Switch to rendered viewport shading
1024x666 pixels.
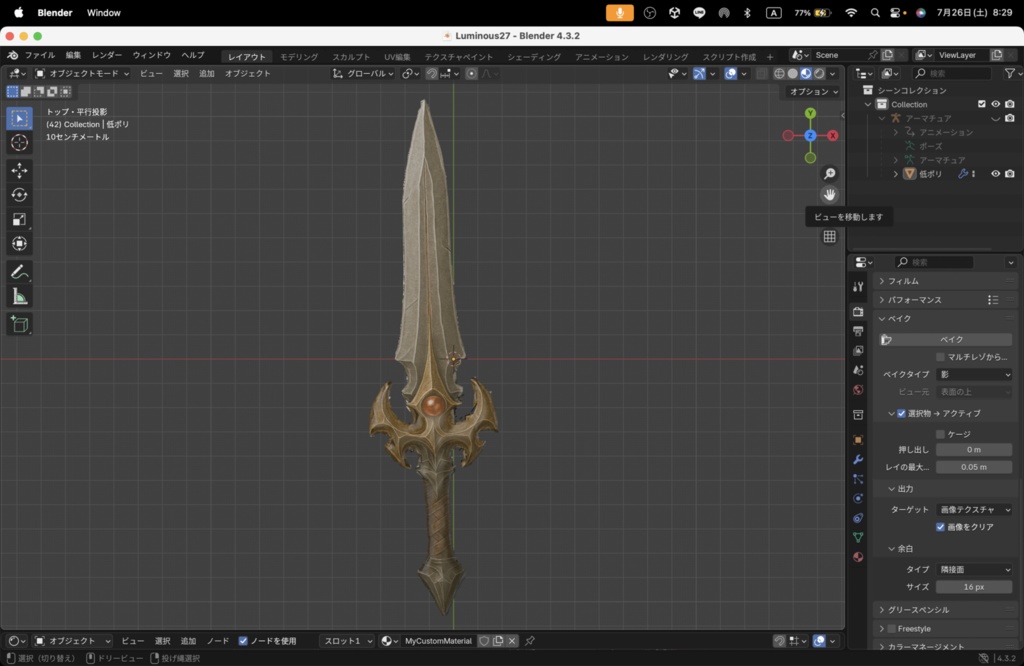click(x=819, y=74)
